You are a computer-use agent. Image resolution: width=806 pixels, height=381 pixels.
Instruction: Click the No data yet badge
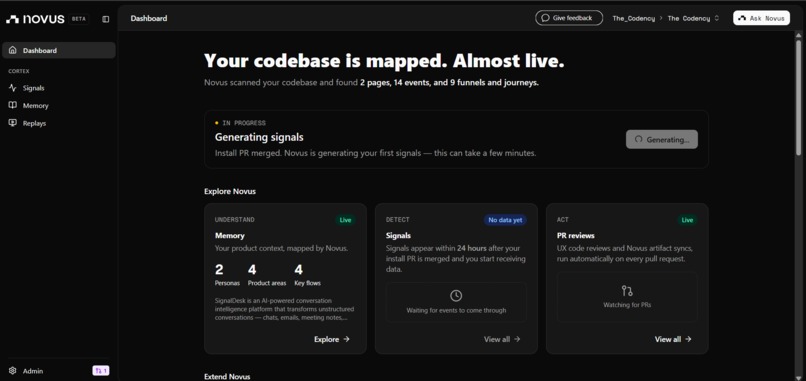(505, 220)
